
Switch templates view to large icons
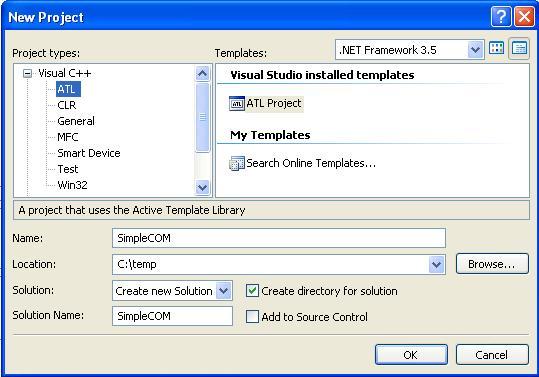[x=496, y=49]
